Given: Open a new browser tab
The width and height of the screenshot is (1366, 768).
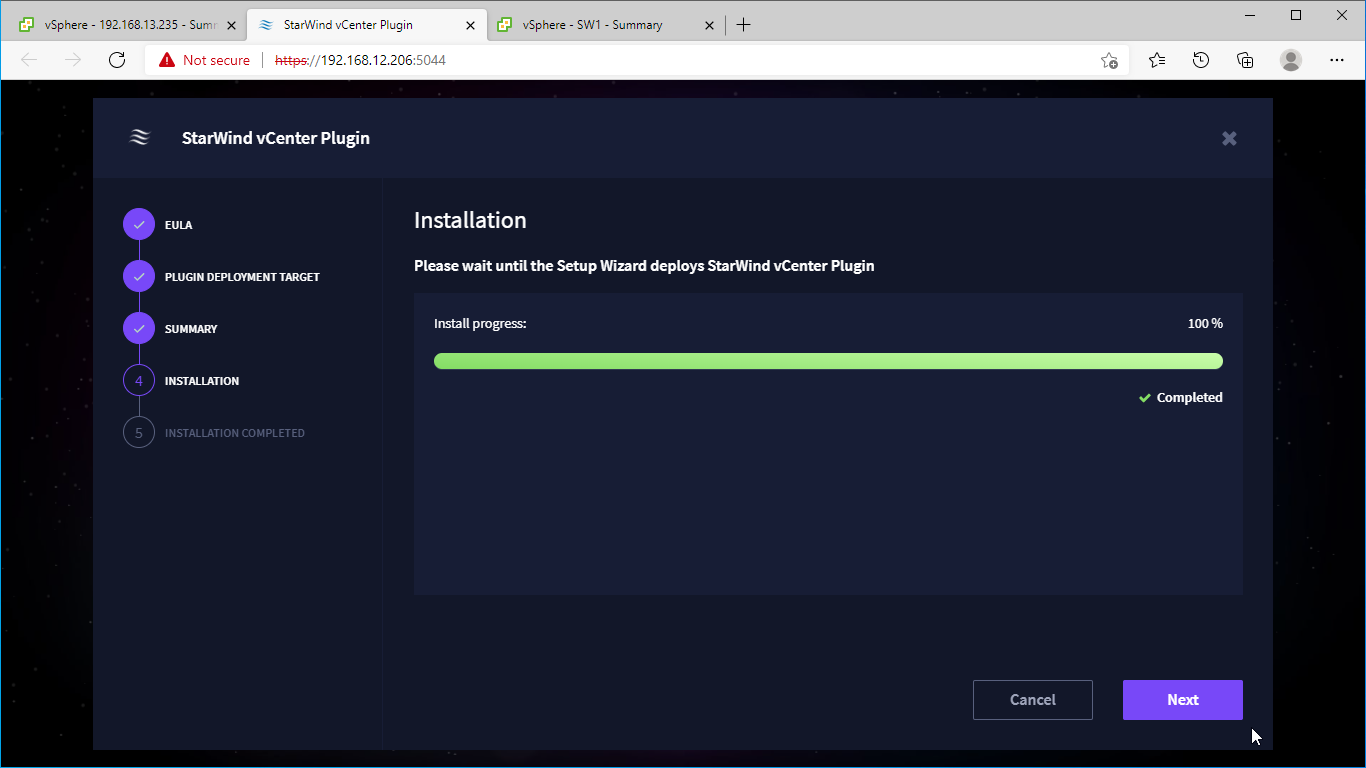Looking at the screenshot, I should (x=744, y=25).
